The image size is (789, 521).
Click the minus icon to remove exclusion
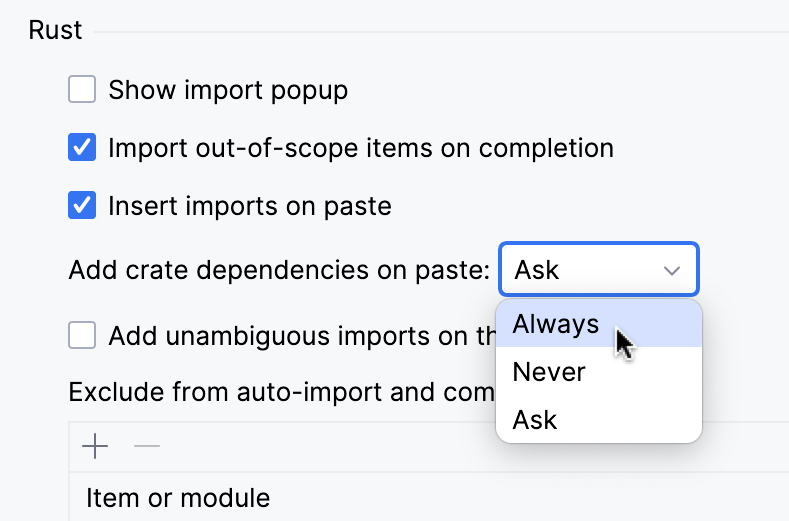pyautogui.click(x=147, y=446)
